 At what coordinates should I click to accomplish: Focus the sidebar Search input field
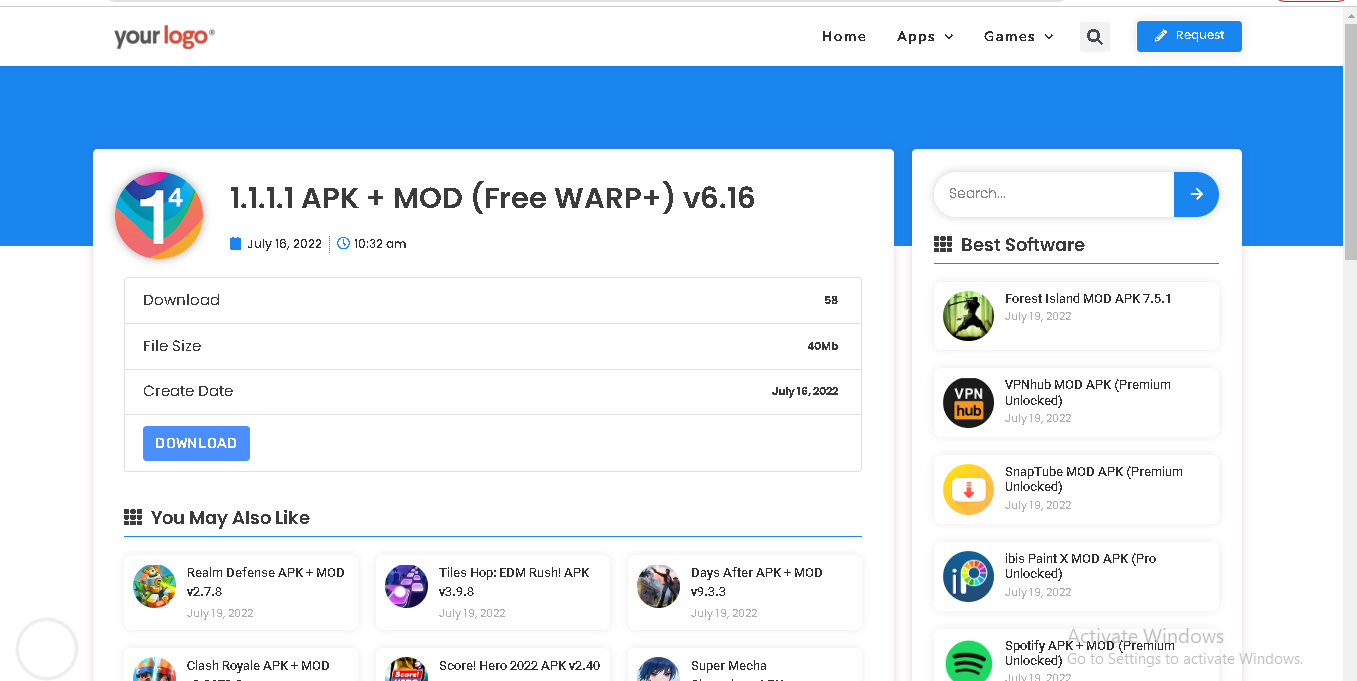point(1054,194)
